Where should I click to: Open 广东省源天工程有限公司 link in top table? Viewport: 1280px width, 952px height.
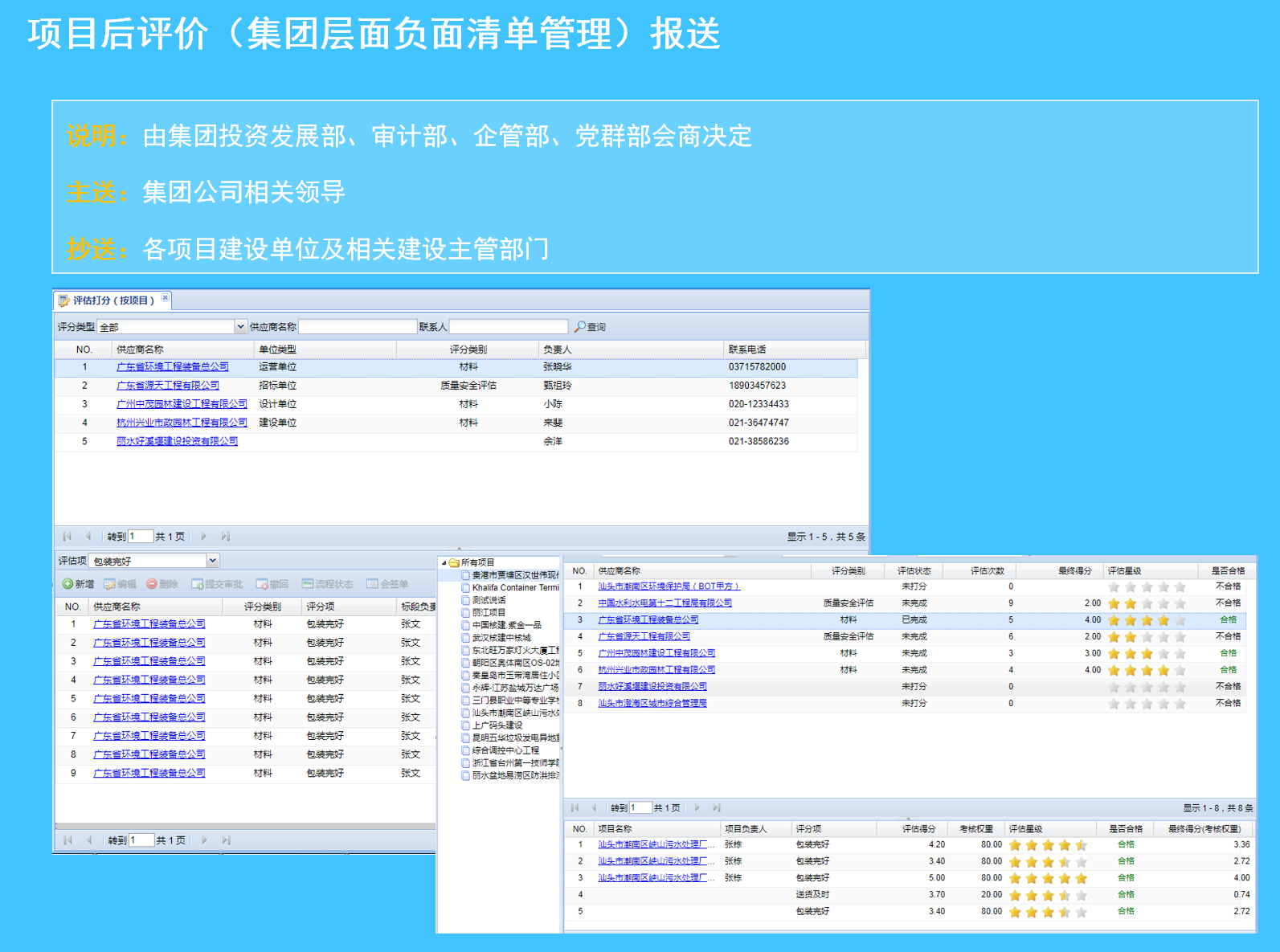click(x=168, y=386)
